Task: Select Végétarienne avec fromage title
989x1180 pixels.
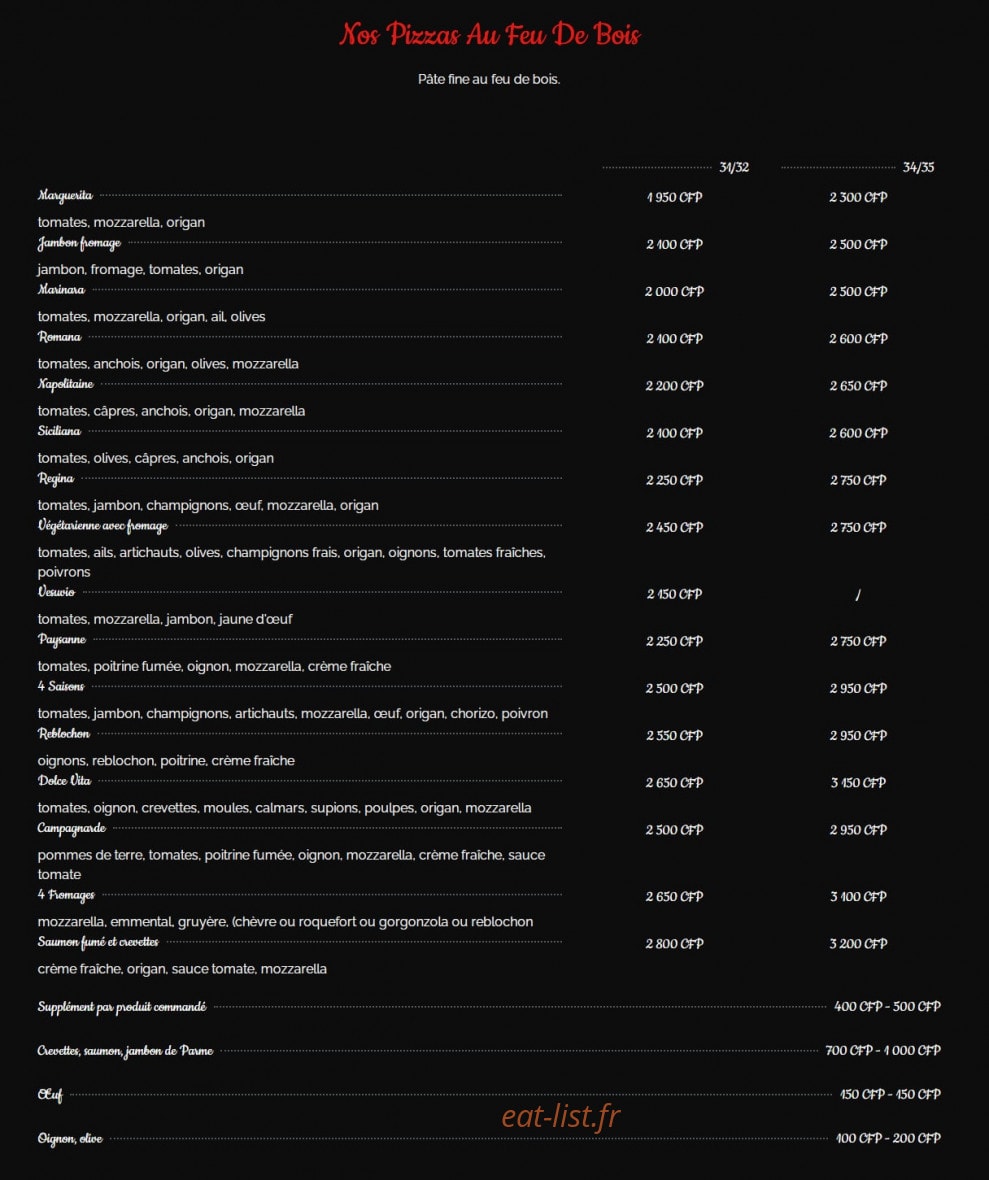Action: pyautogui.click(x=102, y=526)
